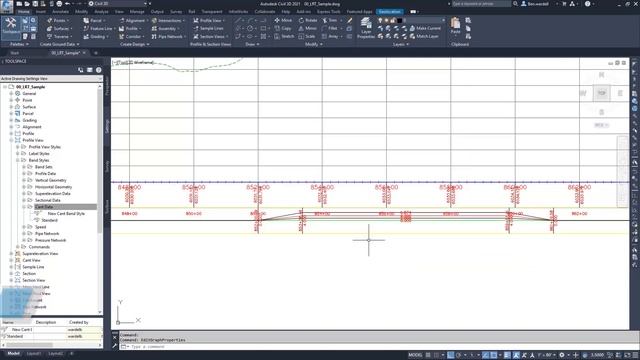Switch to the Home ribbon tab
Viewport: 640px width, 360px height.
(x=23, y=11)
